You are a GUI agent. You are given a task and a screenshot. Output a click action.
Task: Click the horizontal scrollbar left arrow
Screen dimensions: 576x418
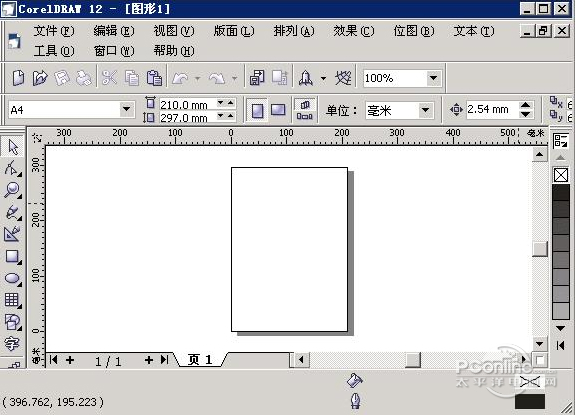click(301, 360)
